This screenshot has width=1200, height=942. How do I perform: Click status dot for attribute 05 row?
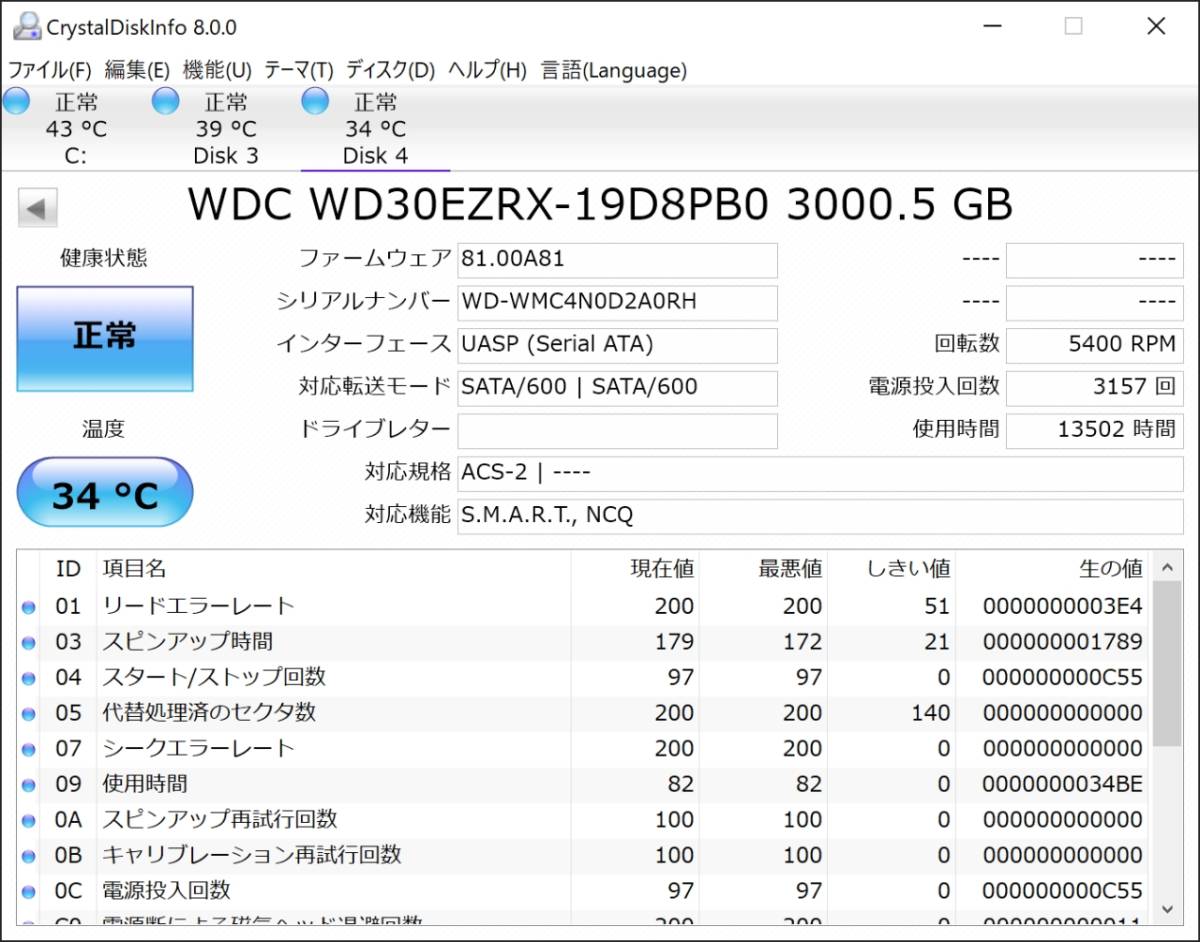[28, 714]
